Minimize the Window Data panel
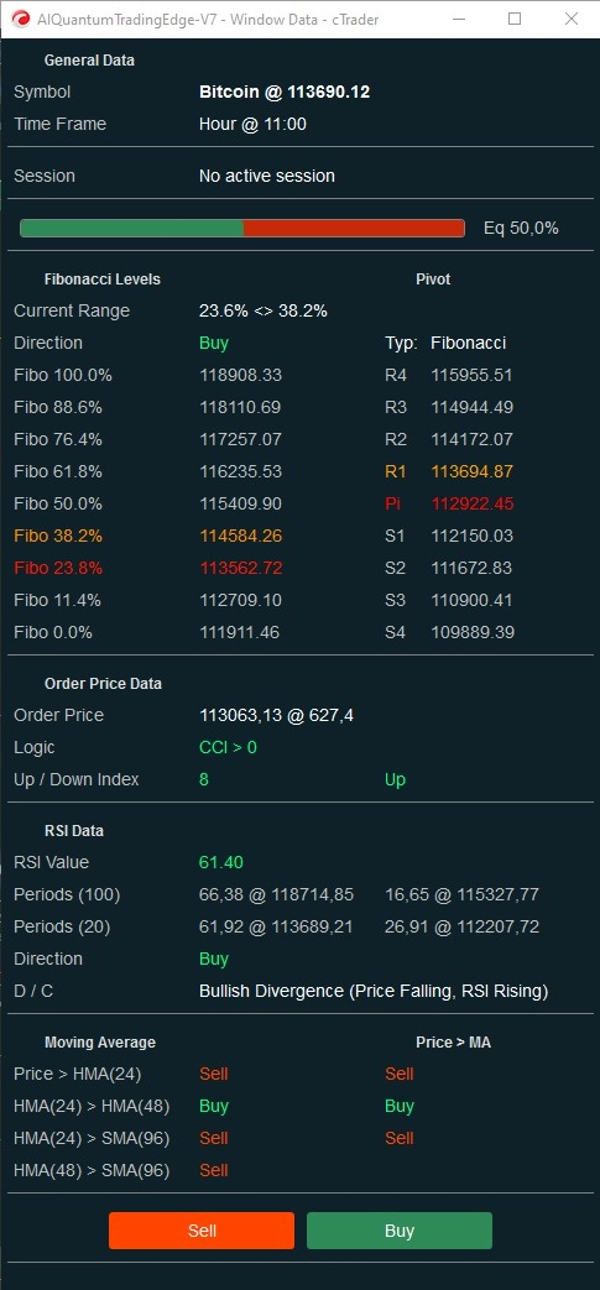 pyautogui.click(x=458, y=19)
